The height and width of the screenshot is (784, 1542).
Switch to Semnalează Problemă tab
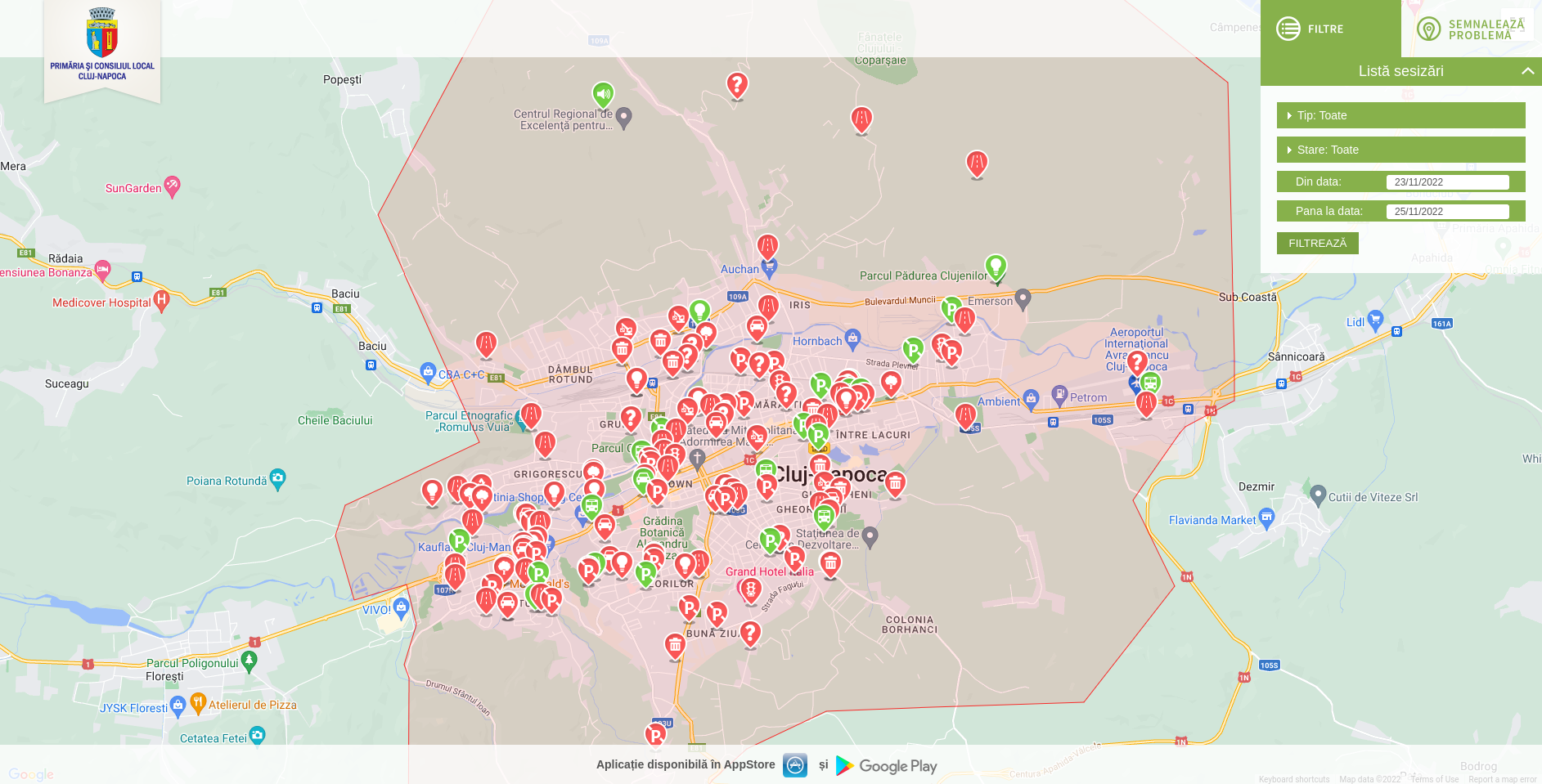(x=1472, y=29)
